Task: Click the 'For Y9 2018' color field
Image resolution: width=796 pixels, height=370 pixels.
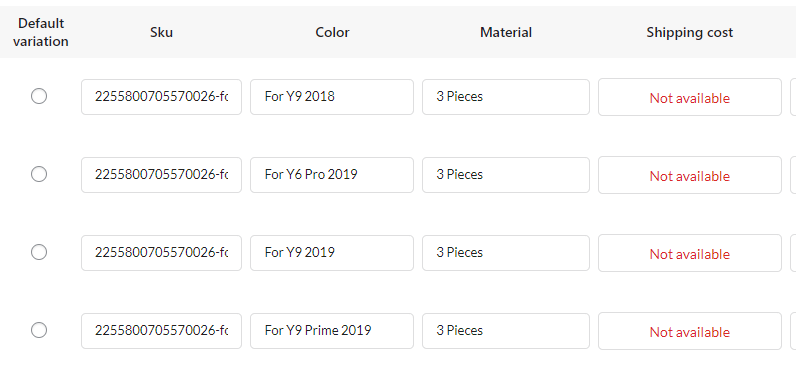Action: click(332, 96)
